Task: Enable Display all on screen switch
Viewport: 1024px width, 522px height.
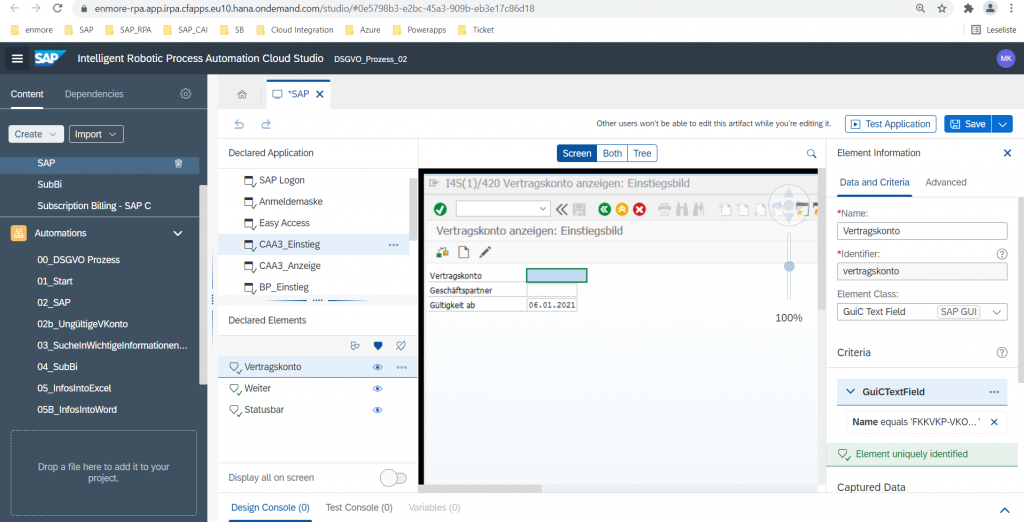Action: [393, 478]
